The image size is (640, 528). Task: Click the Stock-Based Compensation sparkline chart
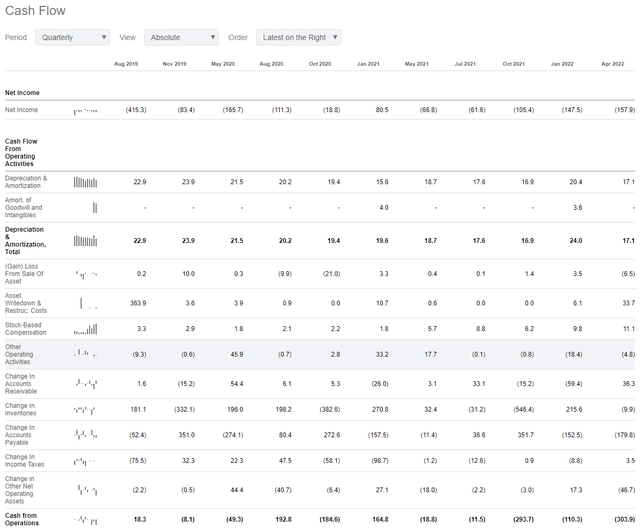[85, 329]
